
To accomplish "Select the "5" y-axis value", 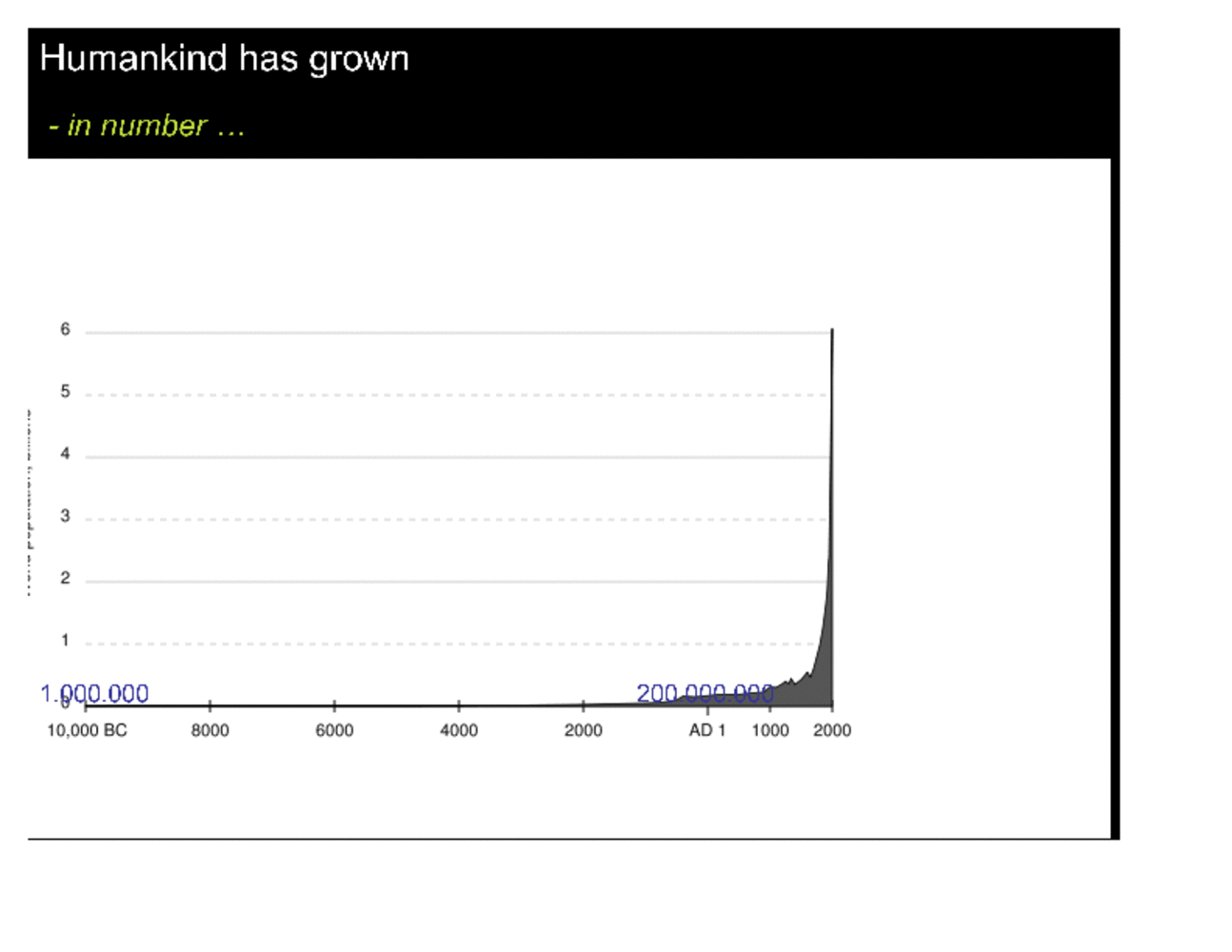I will coord(65,391).
